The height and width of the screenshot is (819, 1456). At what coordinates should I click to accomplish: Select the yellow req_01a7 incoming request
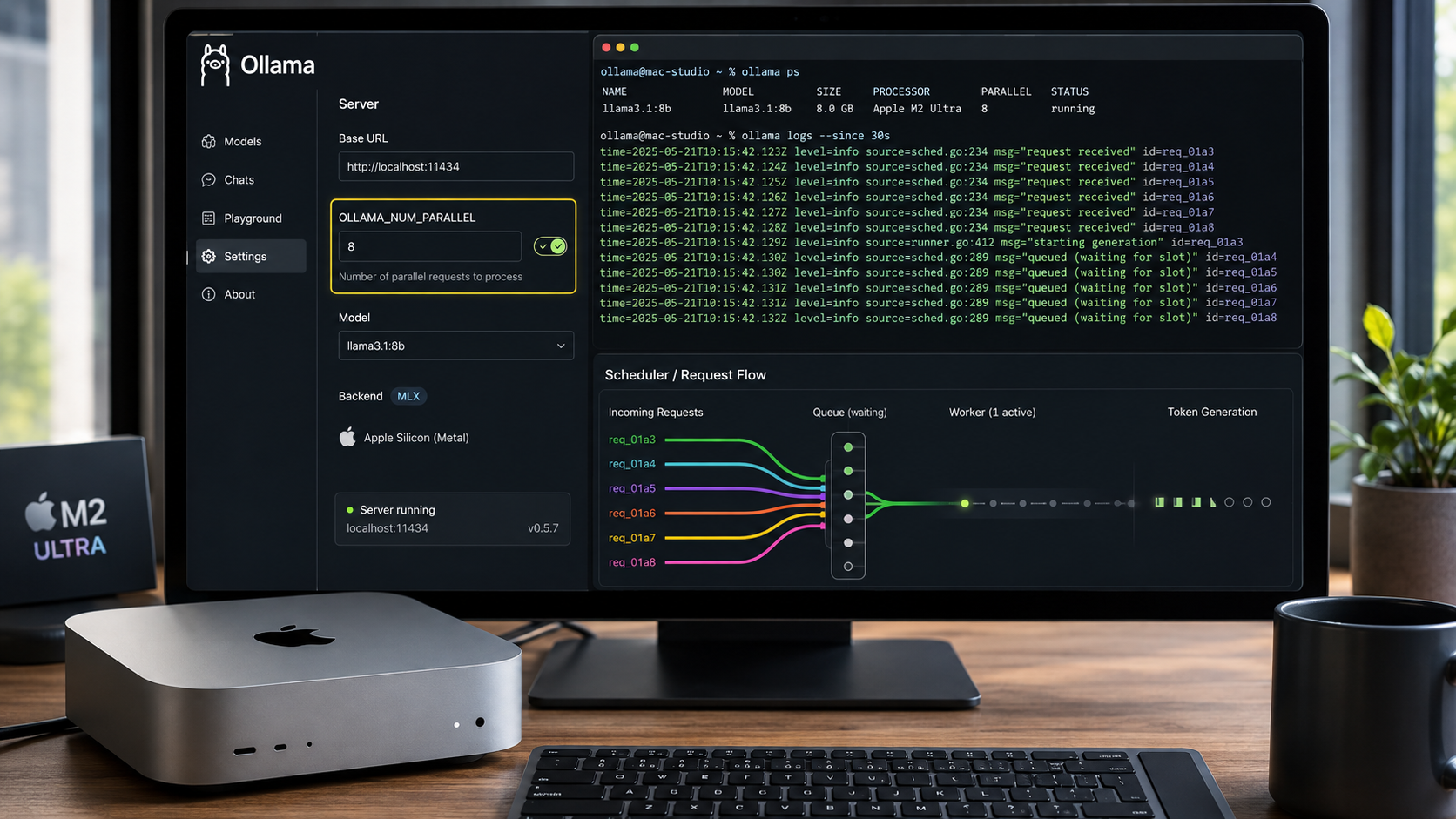(x=632, y=538)
